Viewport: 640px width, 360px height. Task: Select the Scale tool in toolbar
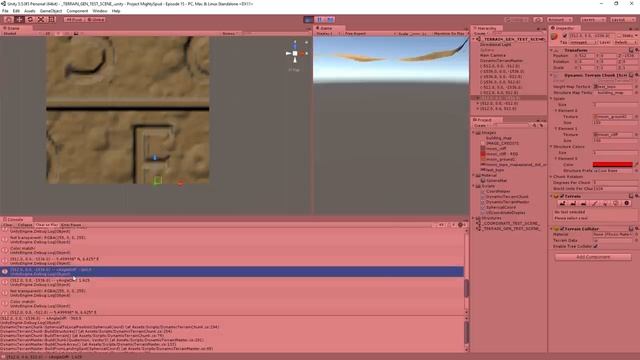41,20
